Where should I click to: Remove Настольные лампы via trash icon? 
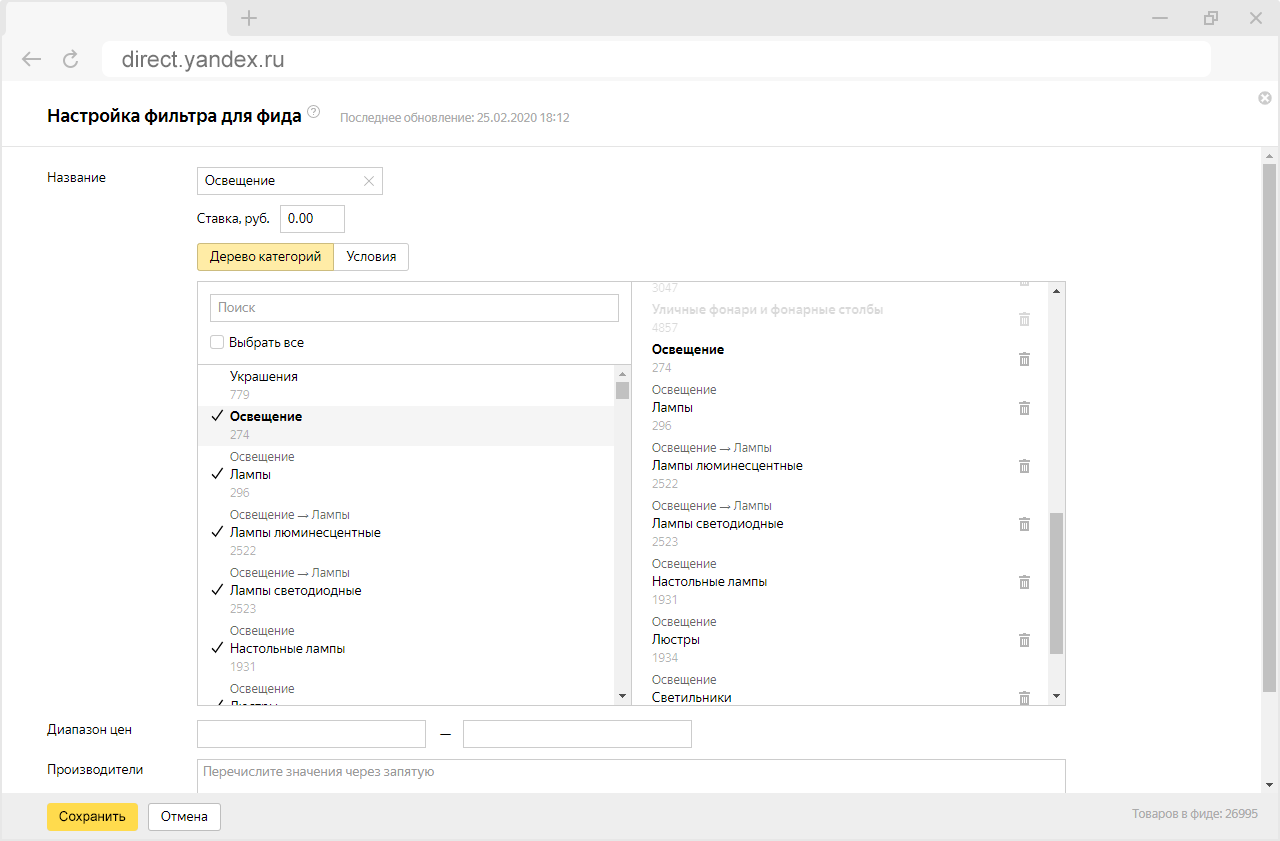[x=1024, y=582]
